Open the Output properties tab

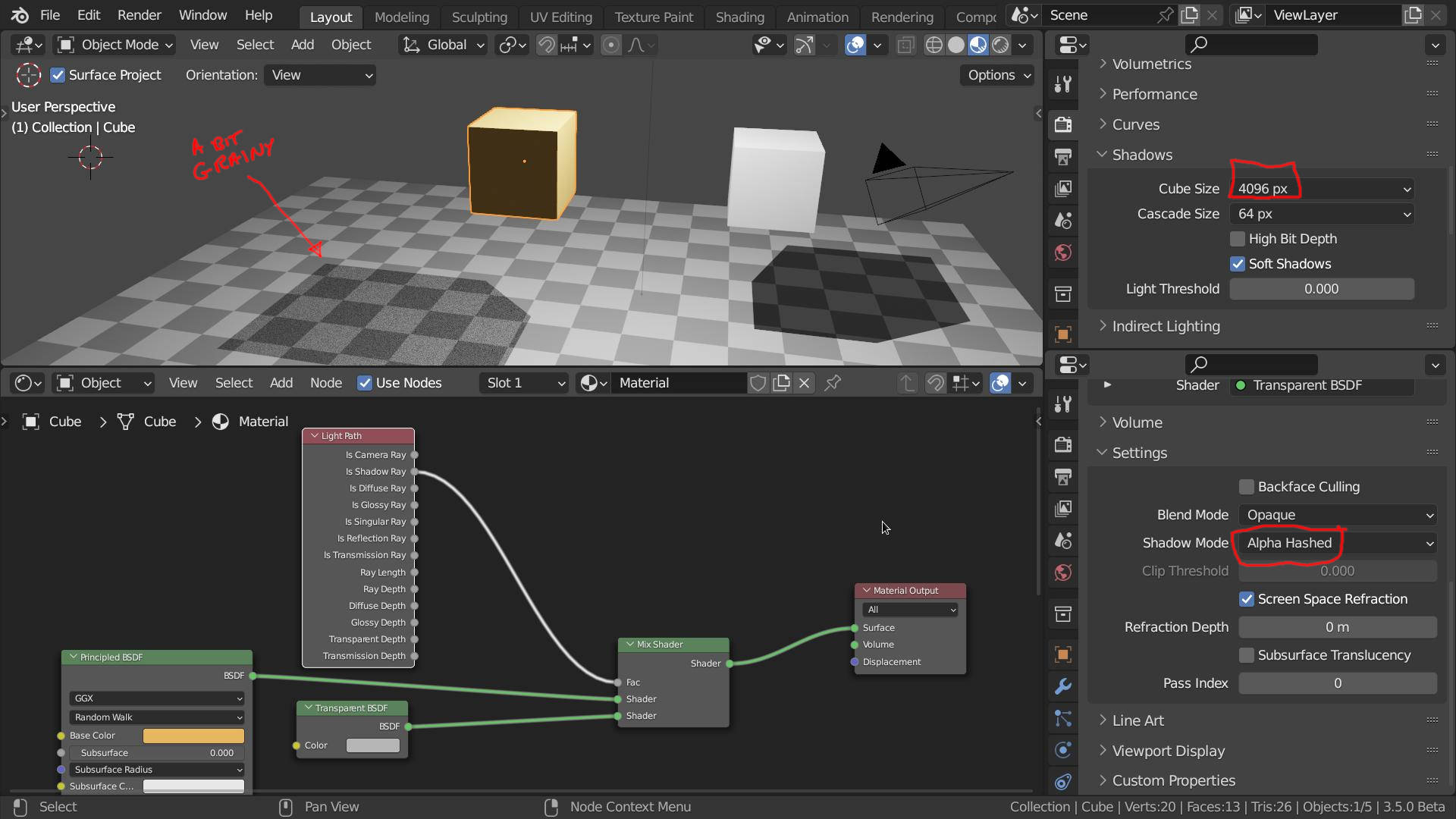pos(1062,156)
